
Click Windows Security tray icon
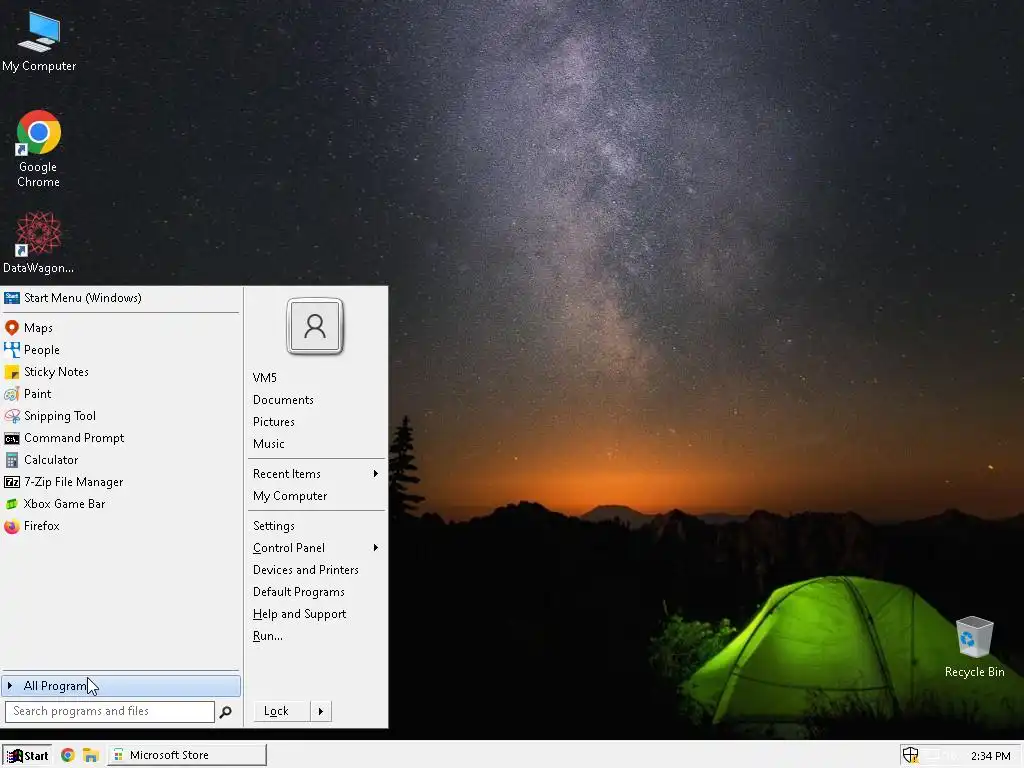910,756
